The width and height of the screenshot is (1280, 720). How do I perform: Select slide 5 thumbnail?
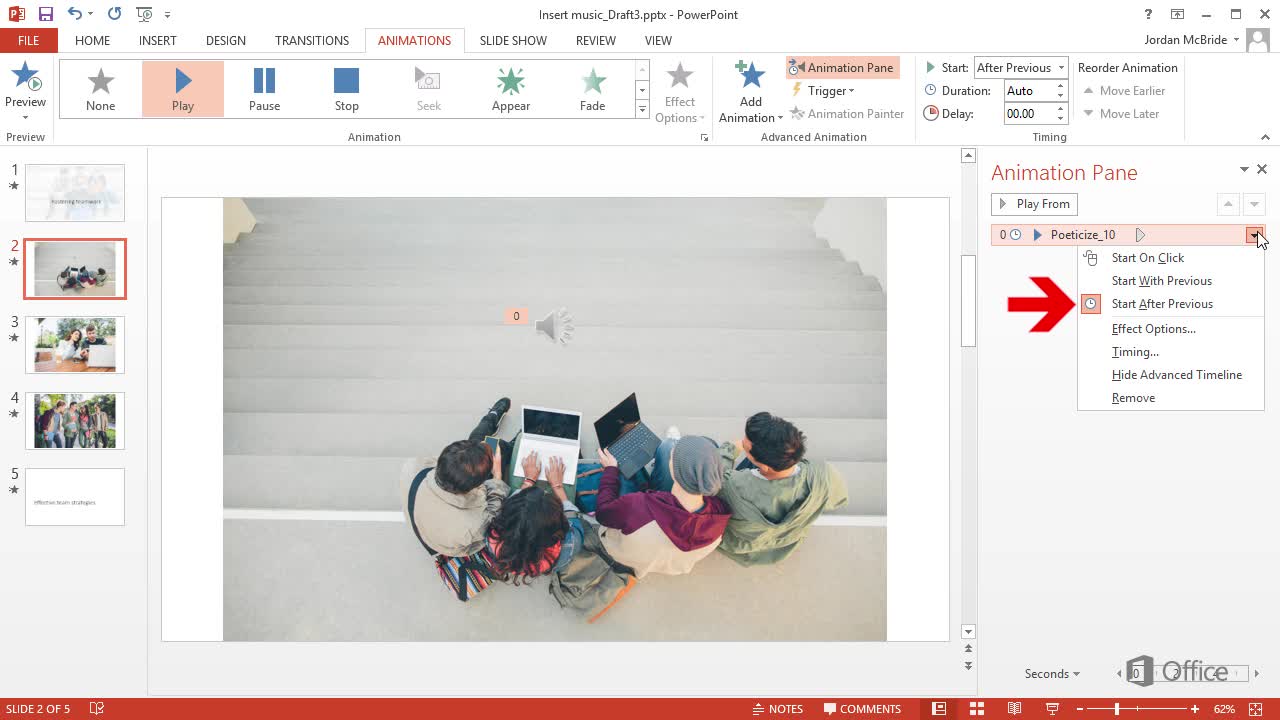coord(75,497)
